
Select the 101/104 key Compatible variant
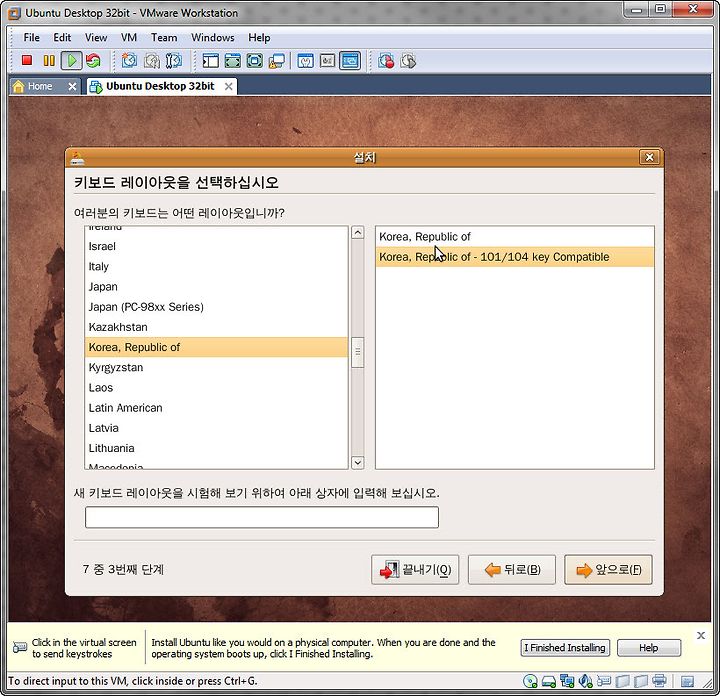coord(515,257)
